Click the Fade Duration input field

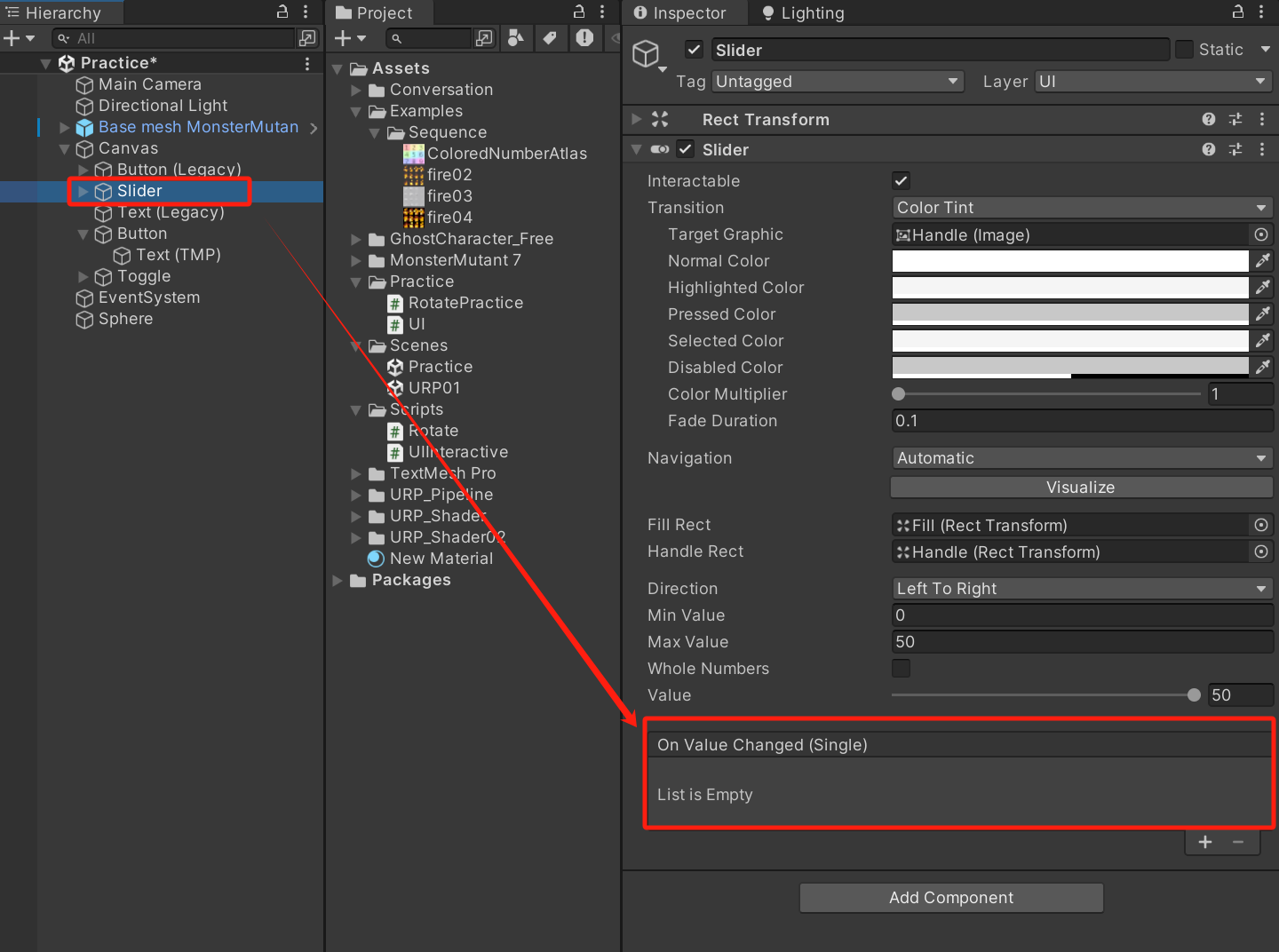(1082, 421)
